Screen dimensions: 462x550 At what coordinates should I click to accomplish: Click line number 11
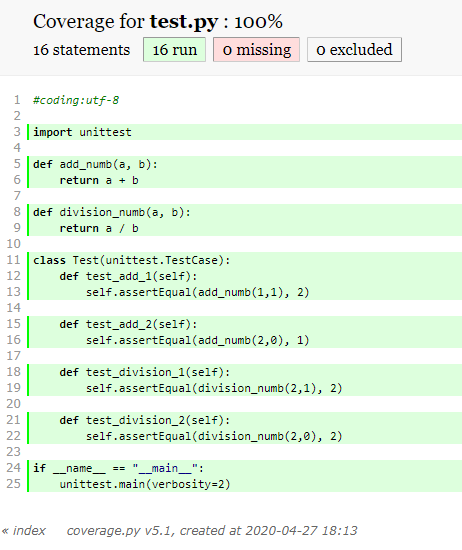coord(14,260)
